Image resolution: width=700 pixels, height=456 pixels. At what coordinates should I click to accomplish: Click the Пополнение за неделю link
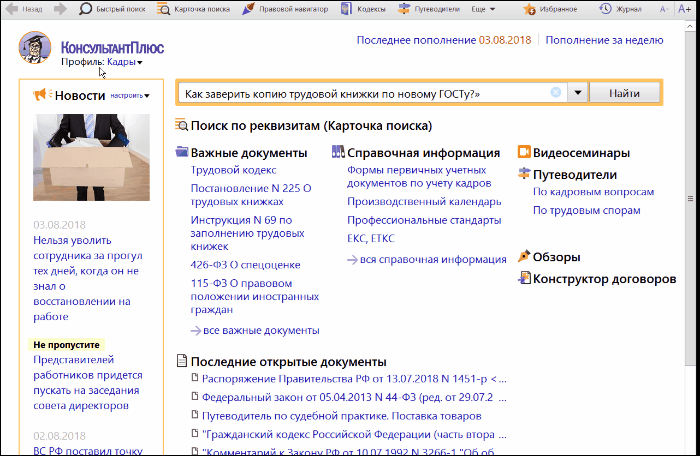click(x=606, y=40)
